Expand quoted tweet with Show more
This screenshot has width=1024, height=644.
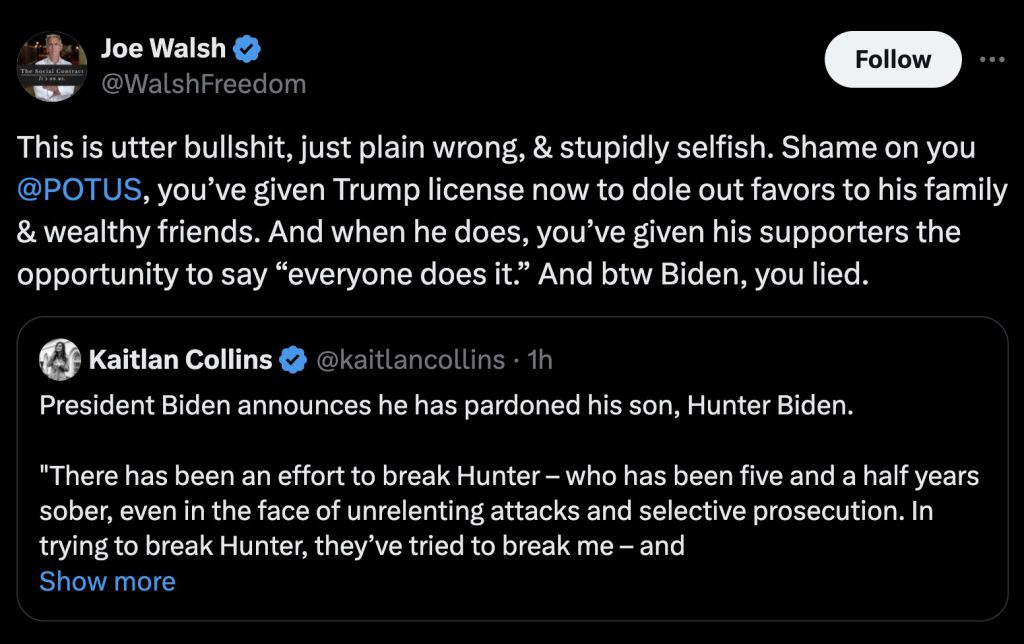[x=107, y=581]
